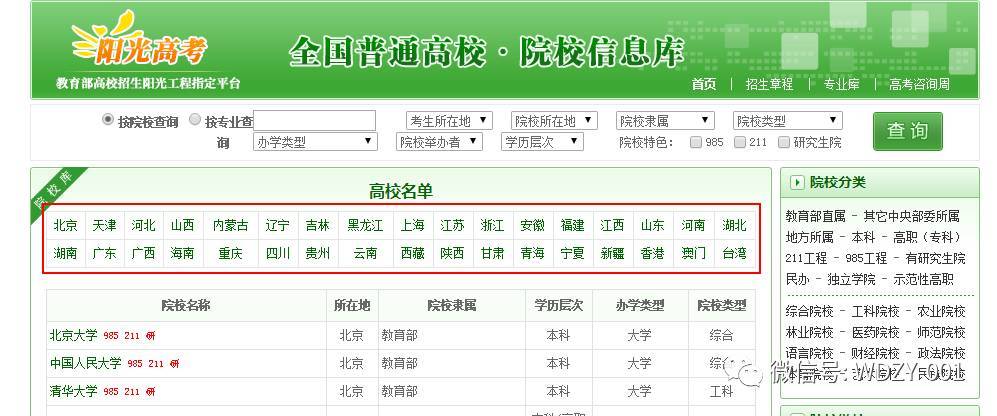Open the 办学类型 dropdown

pyautogui.click(x=315, y=142)
